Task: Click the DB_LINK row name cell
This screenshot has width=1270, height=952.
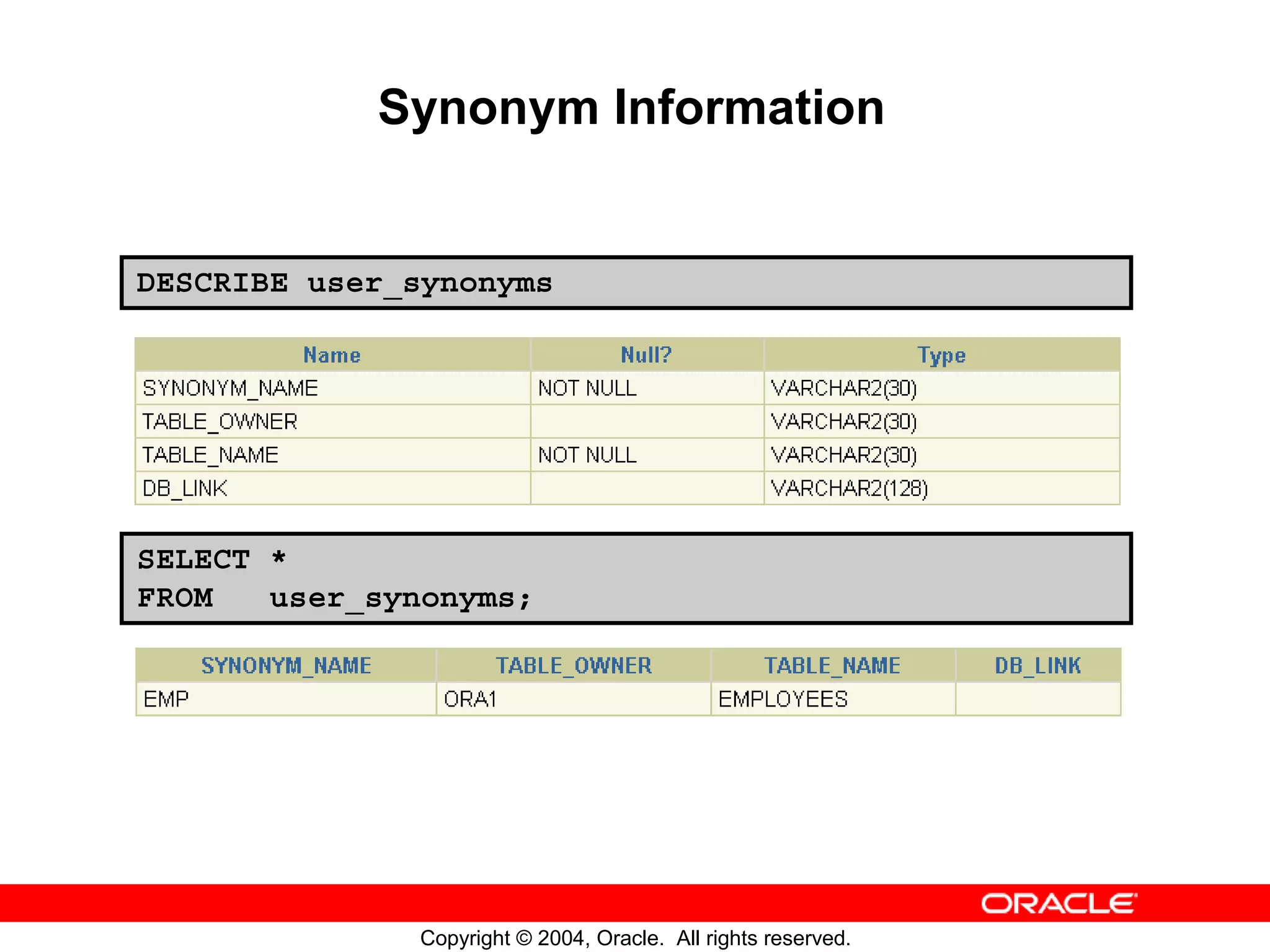Action: pos(185,489)
